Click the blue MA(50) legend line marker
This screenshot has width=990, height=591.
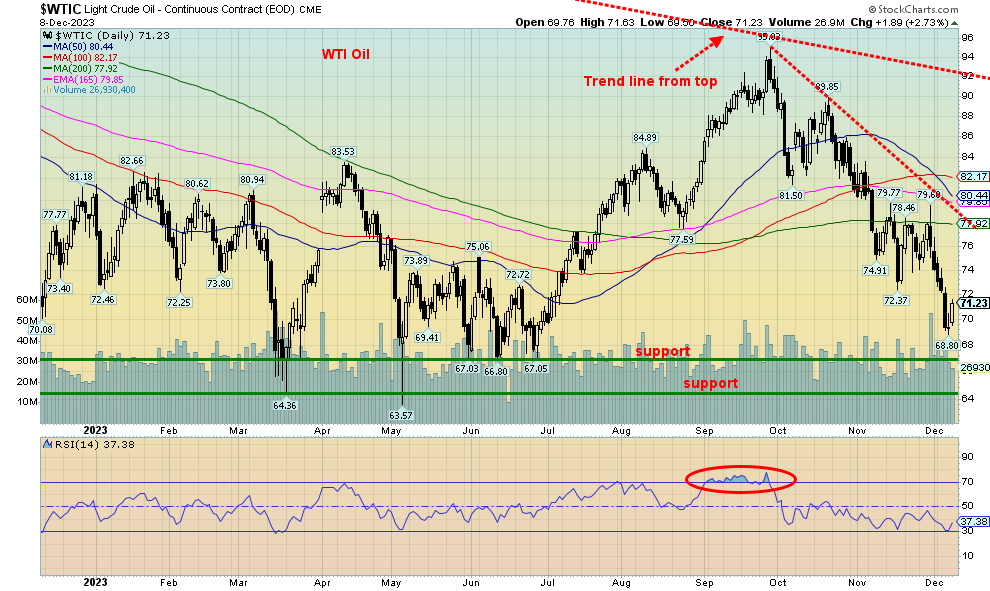tap(46, 48)
